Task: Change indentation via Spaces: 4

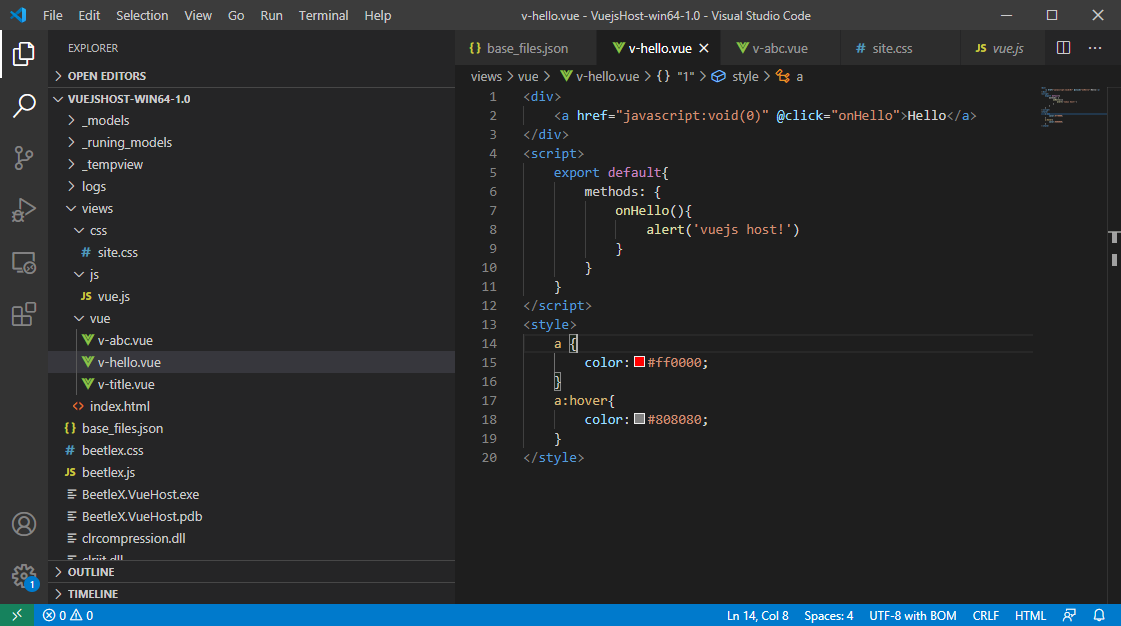Action: pyautogui.click(x=828, y=615)
